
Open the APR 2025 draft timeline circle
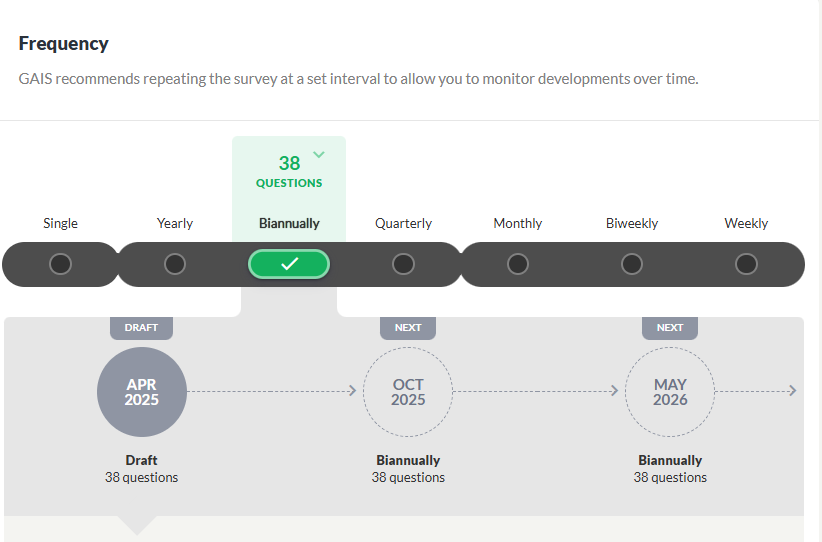[142, 392]
